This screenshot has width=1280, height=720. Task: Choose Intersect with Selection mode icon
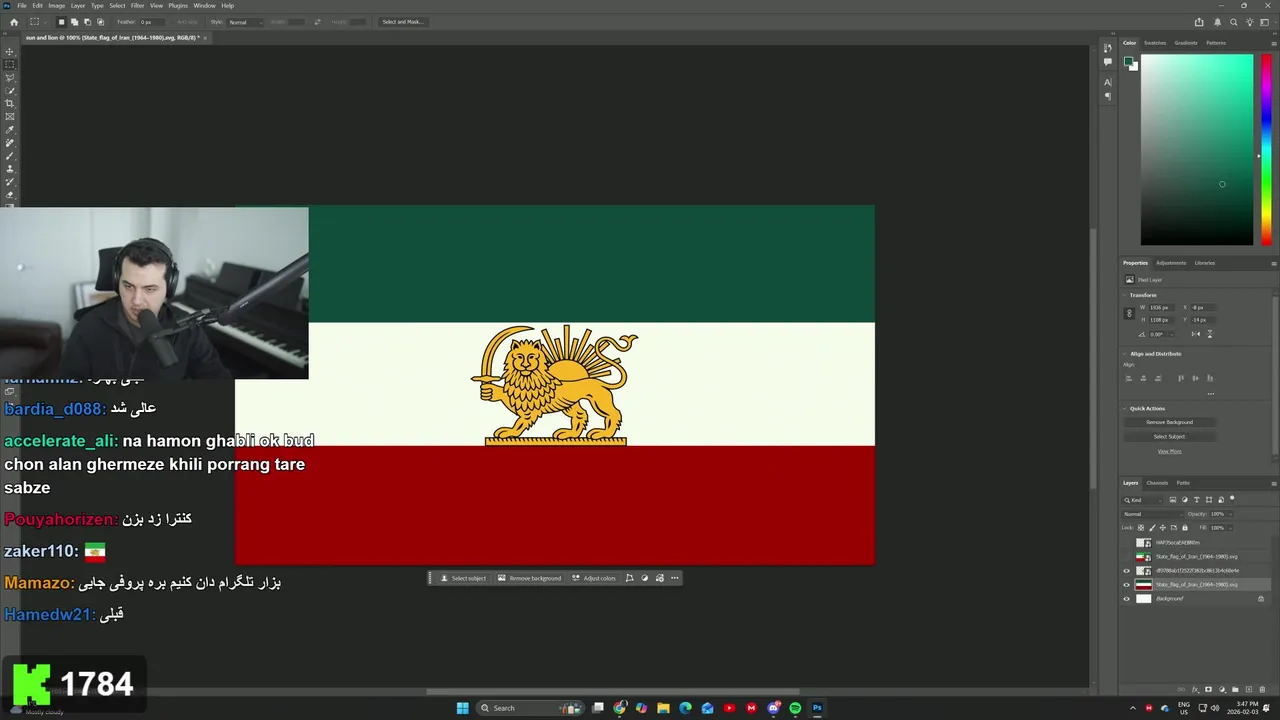tap(100, 22)
